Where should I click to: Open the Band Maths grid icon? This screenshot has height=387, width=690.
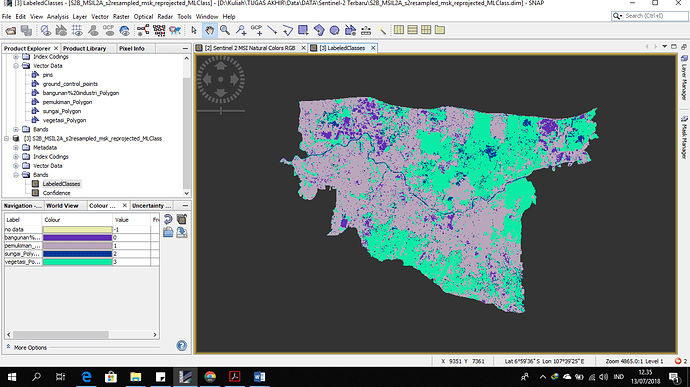(159, 30)
